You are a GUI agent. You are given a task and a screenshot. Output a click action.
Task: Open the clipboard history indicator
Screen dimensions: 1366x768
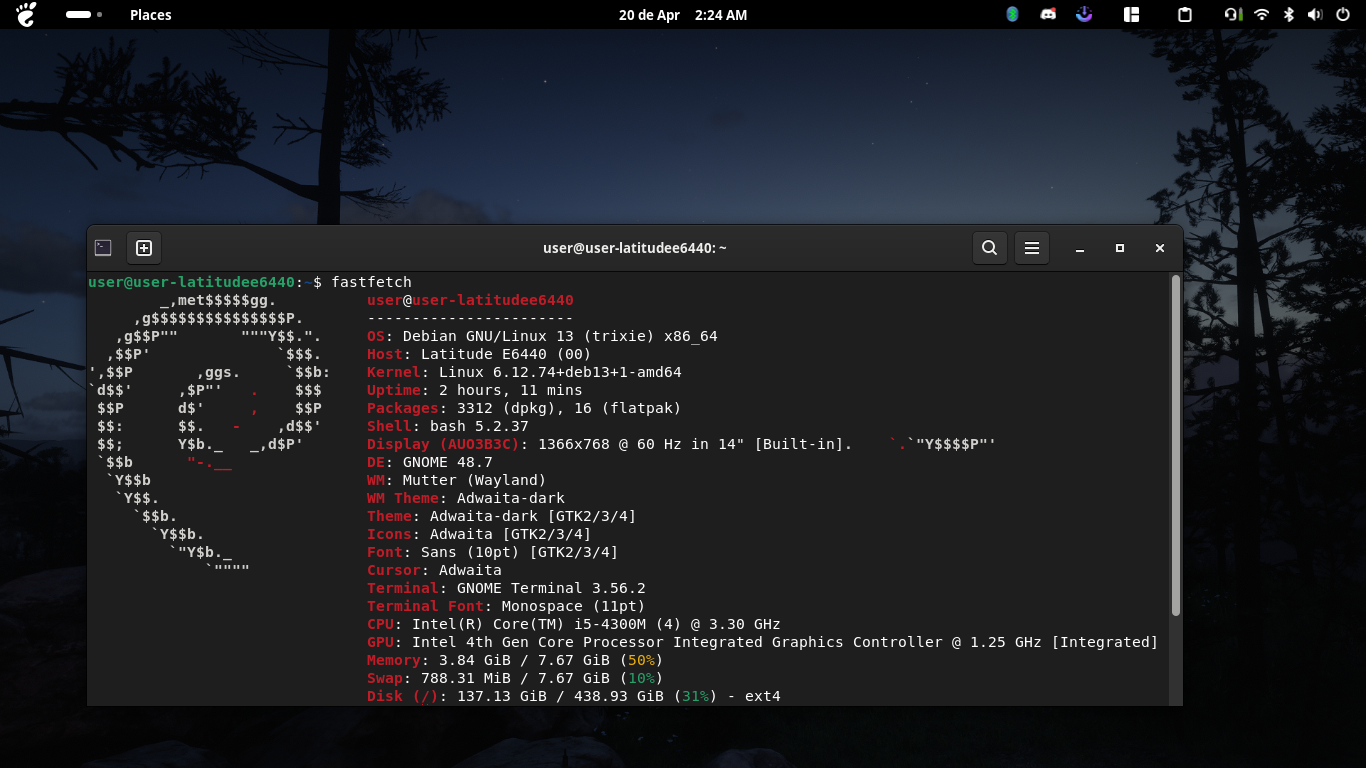tap(1185, 15)
